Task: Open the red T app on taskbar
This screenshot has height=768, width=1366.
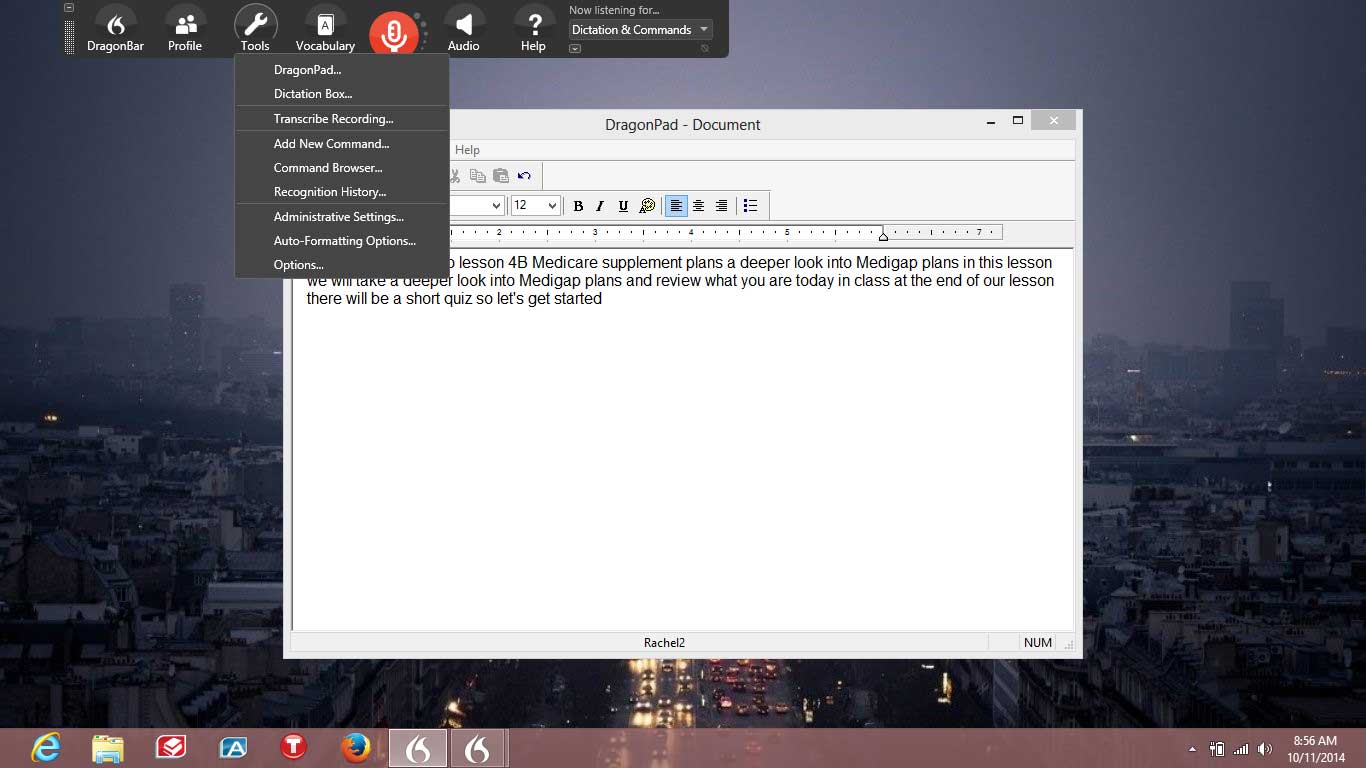Action: [293, 748]
